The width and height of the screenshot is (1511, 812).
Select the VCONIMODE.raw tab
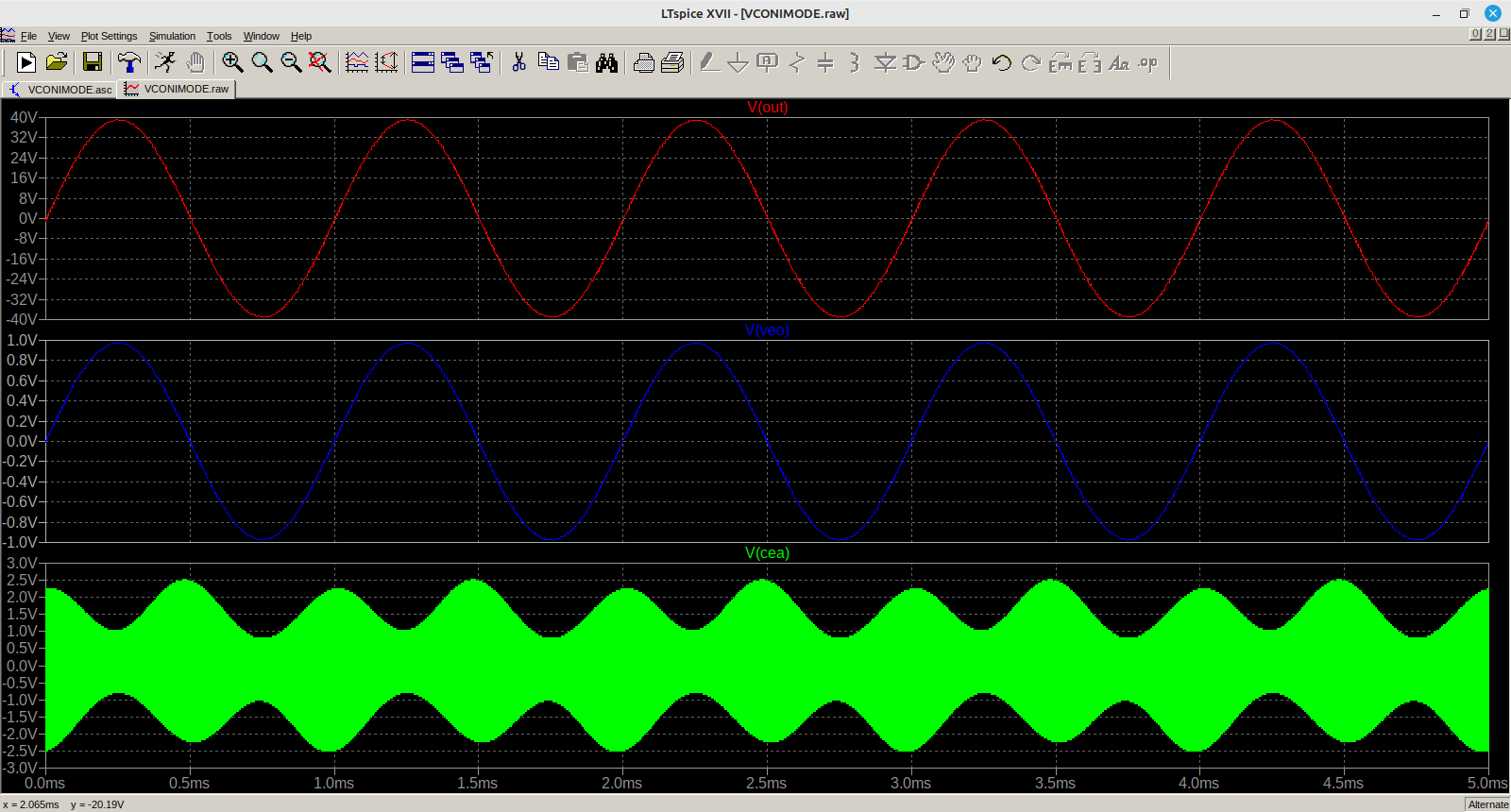[177, 89]
